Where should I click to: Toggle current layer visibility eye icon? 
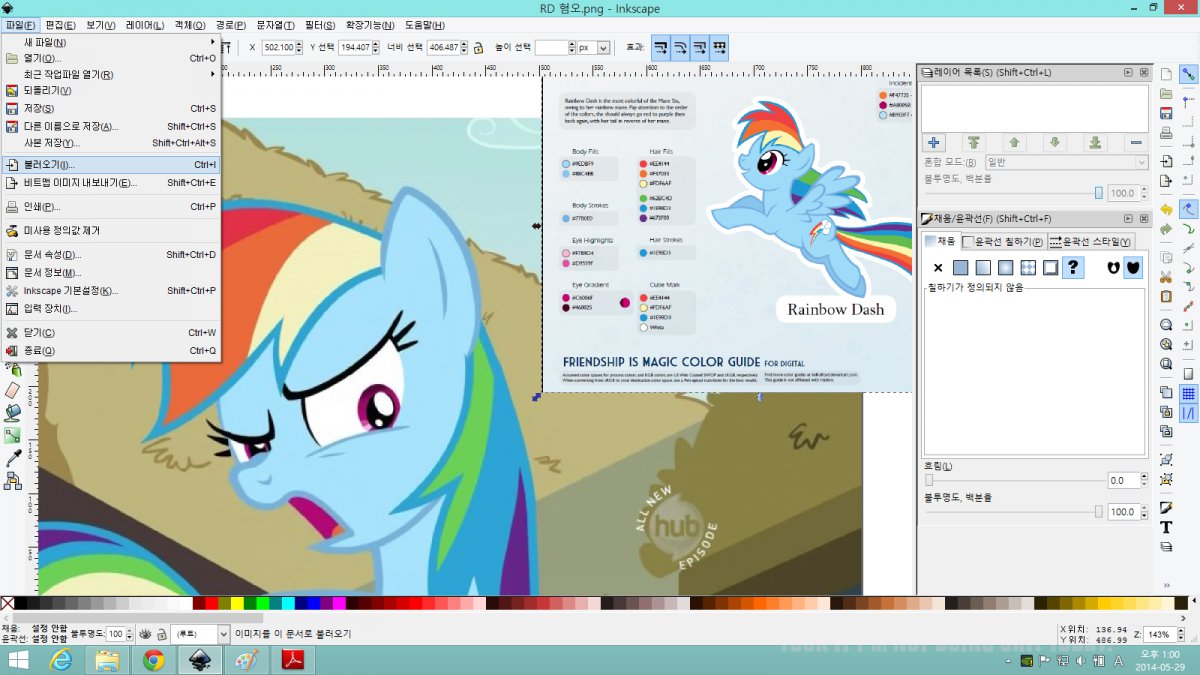[x=145, y=634]
